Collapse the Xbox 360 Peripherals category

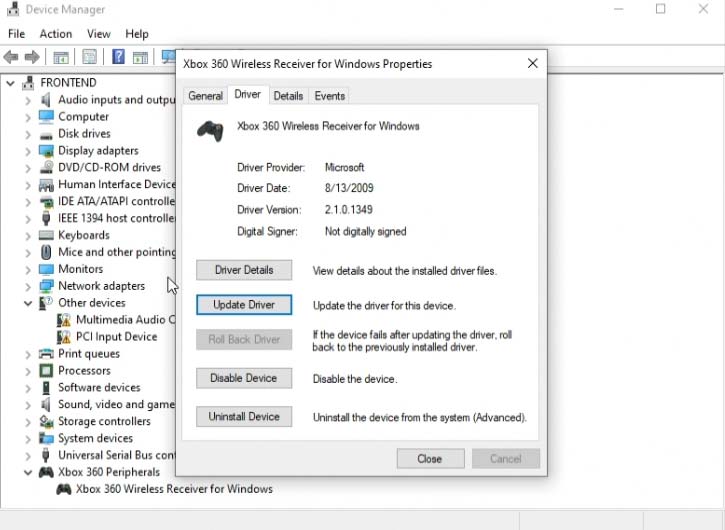(x=28, y=473)
